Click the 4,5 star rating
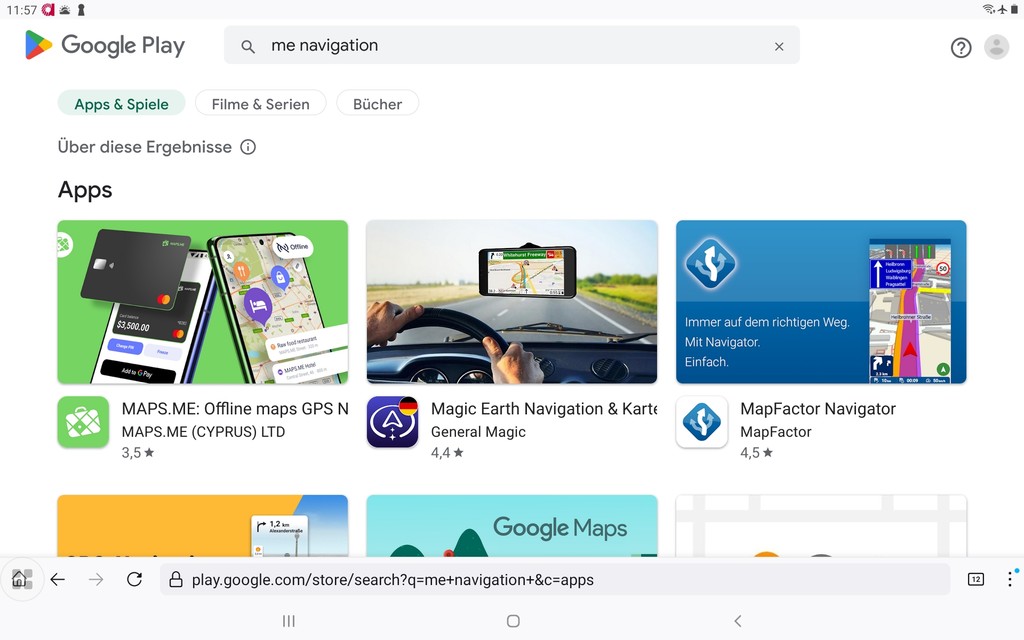The image size is (1024, 640). pos(757,453)
